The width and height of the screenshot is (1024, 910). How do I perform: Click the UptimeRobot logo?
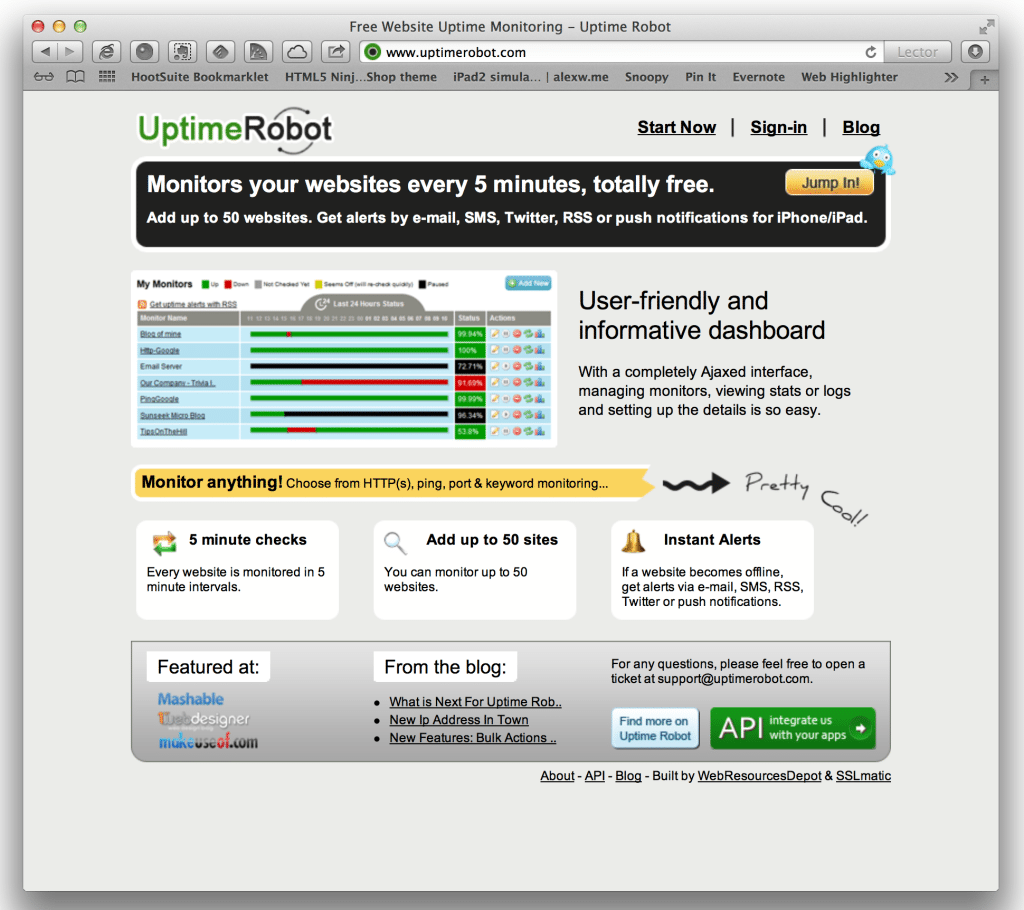point(235,130)
